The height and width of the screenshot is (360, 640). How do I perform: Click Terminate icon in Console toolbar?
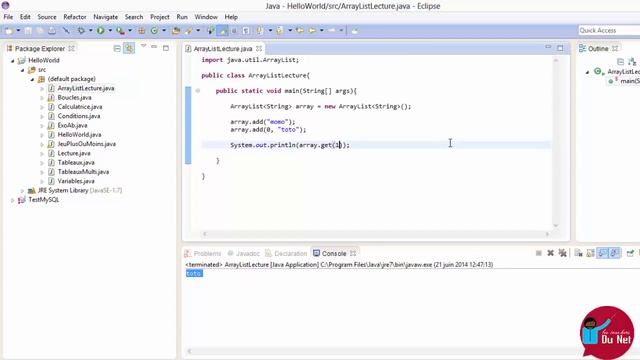[539, 253]
